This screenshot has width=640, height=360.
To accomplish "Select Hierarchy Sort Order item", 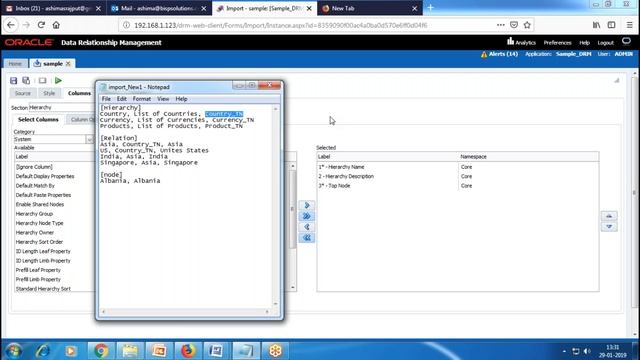I will click(39, 242).
